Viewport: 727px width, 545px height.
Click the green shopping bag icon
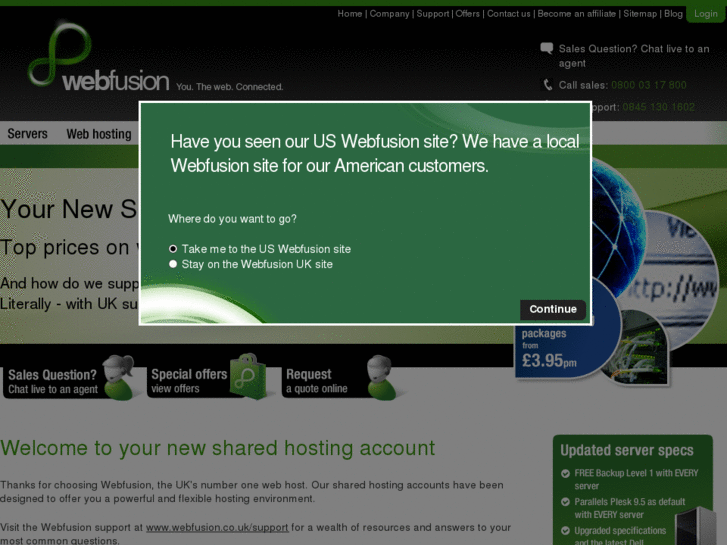tap(250, 376)
